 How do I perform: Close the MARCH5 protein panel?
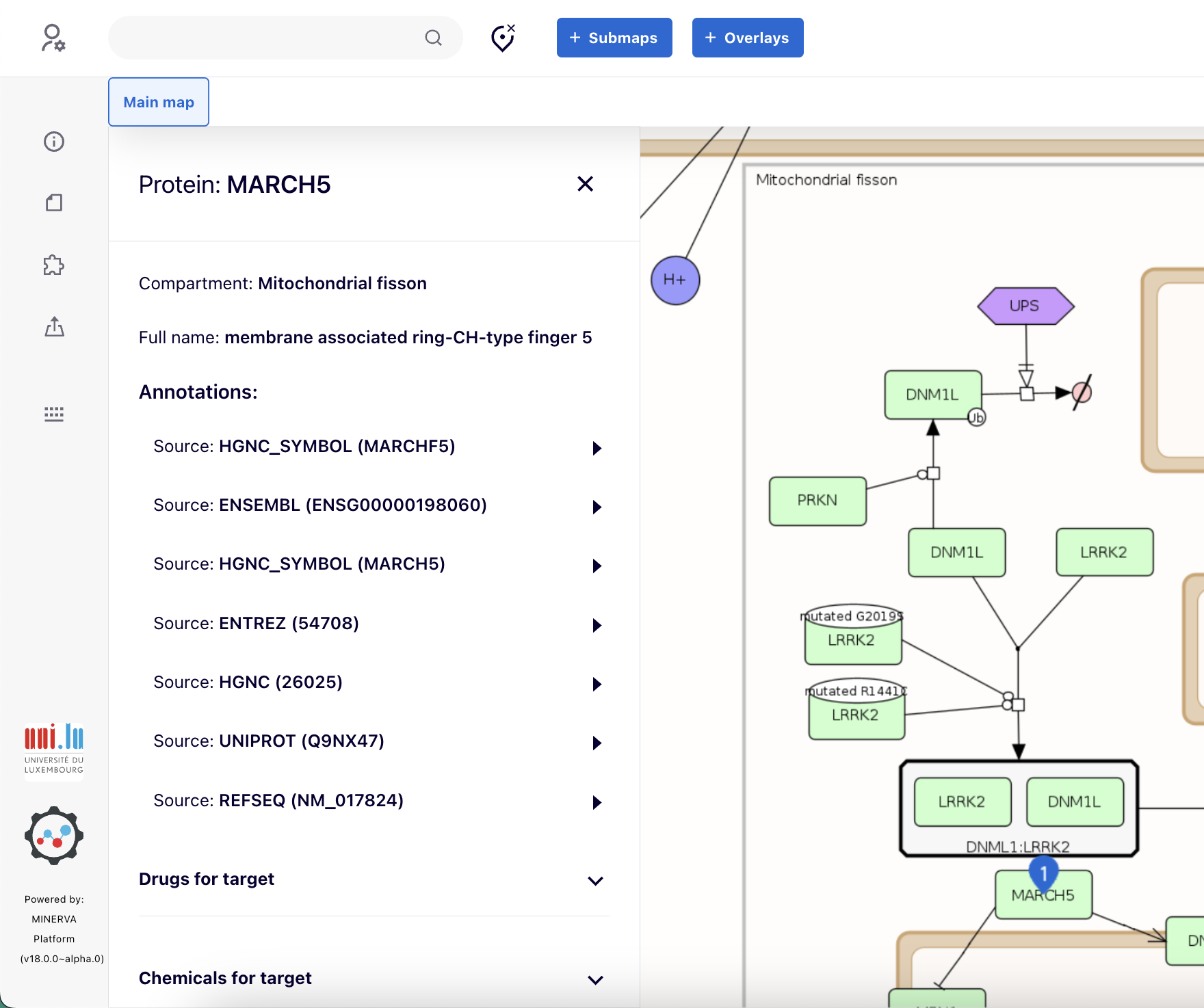pos(585,184)
